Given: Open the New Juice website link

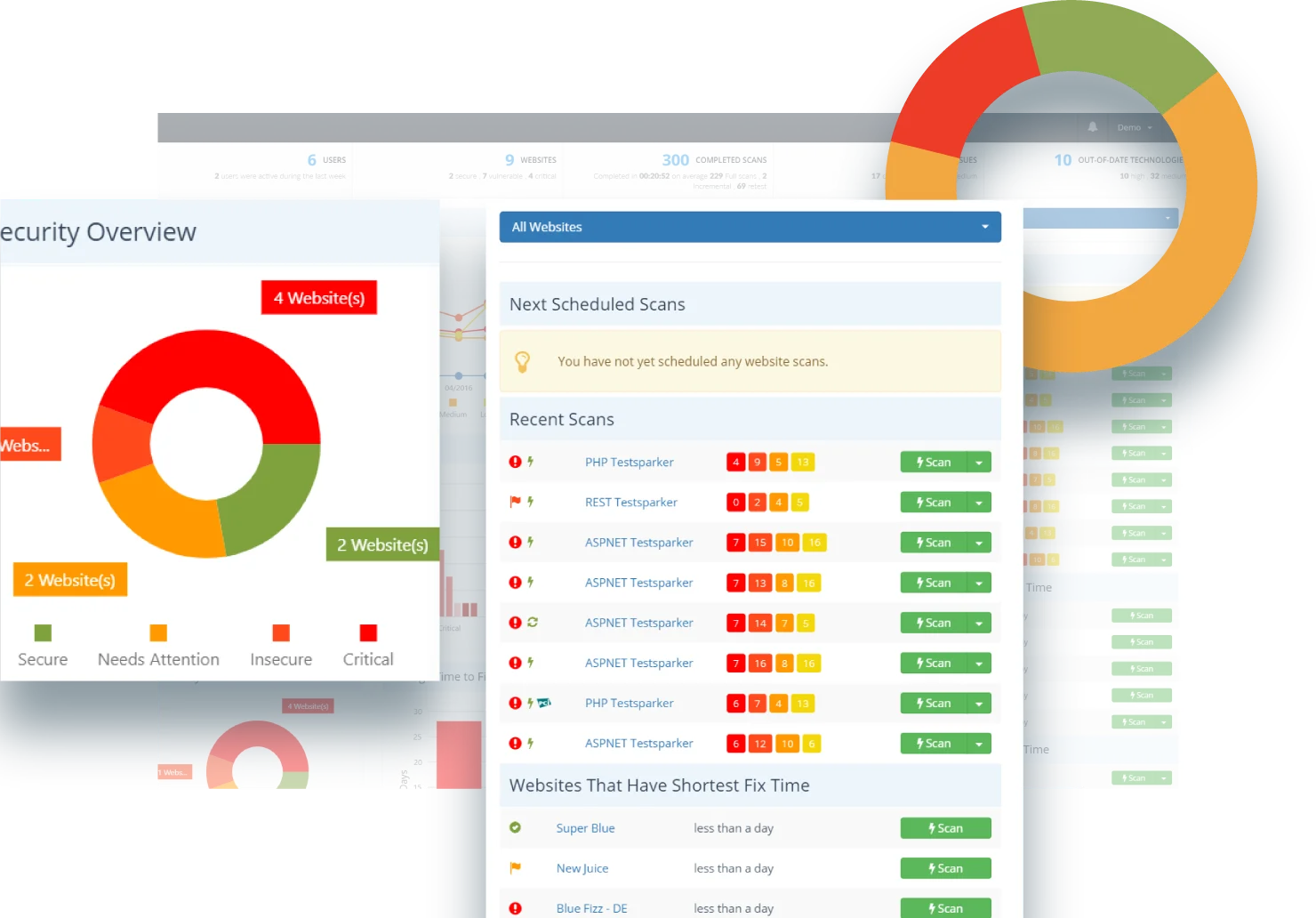Looking at the screenshot, I should [x=582, y=868].
